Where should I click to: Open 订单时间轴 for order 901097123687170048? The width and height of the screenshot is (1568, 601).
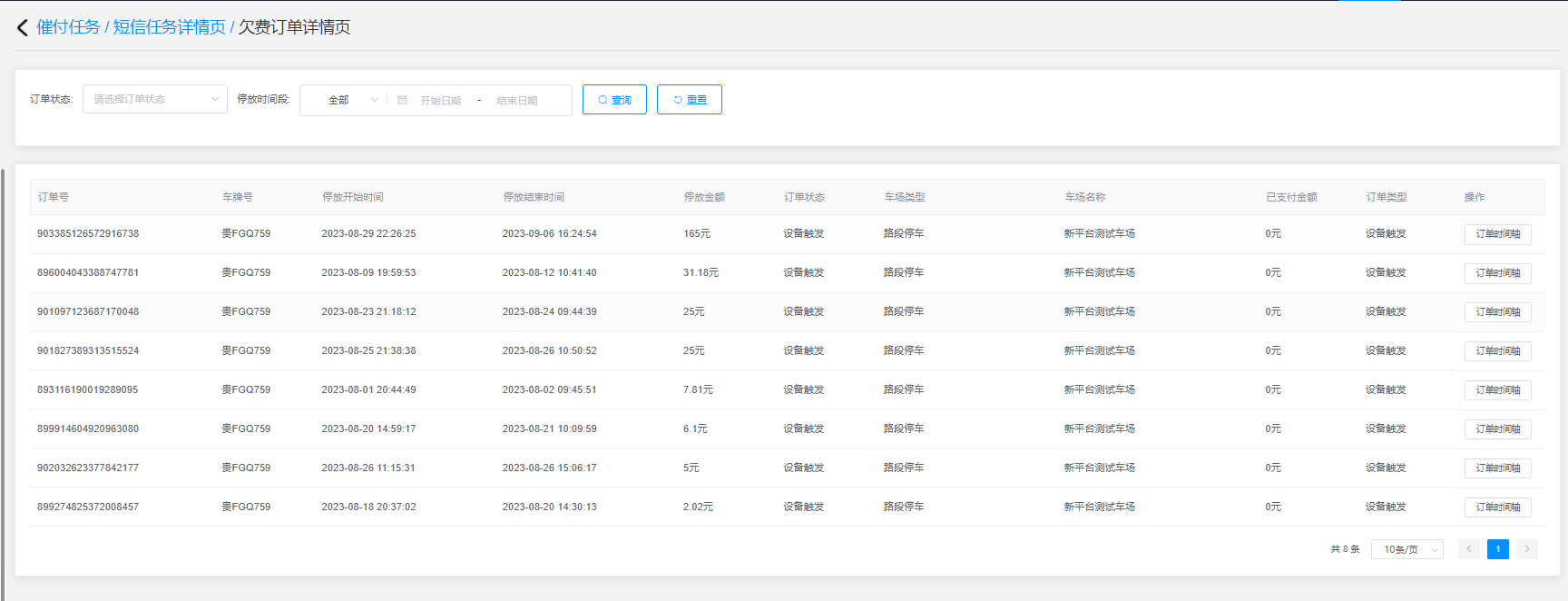click(1497, 312)
